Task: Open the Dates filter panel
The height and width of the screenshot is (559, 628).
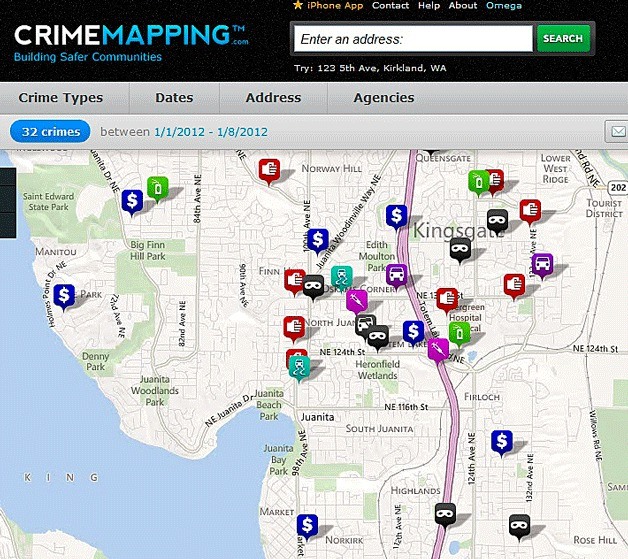Action: pos(174,98)
